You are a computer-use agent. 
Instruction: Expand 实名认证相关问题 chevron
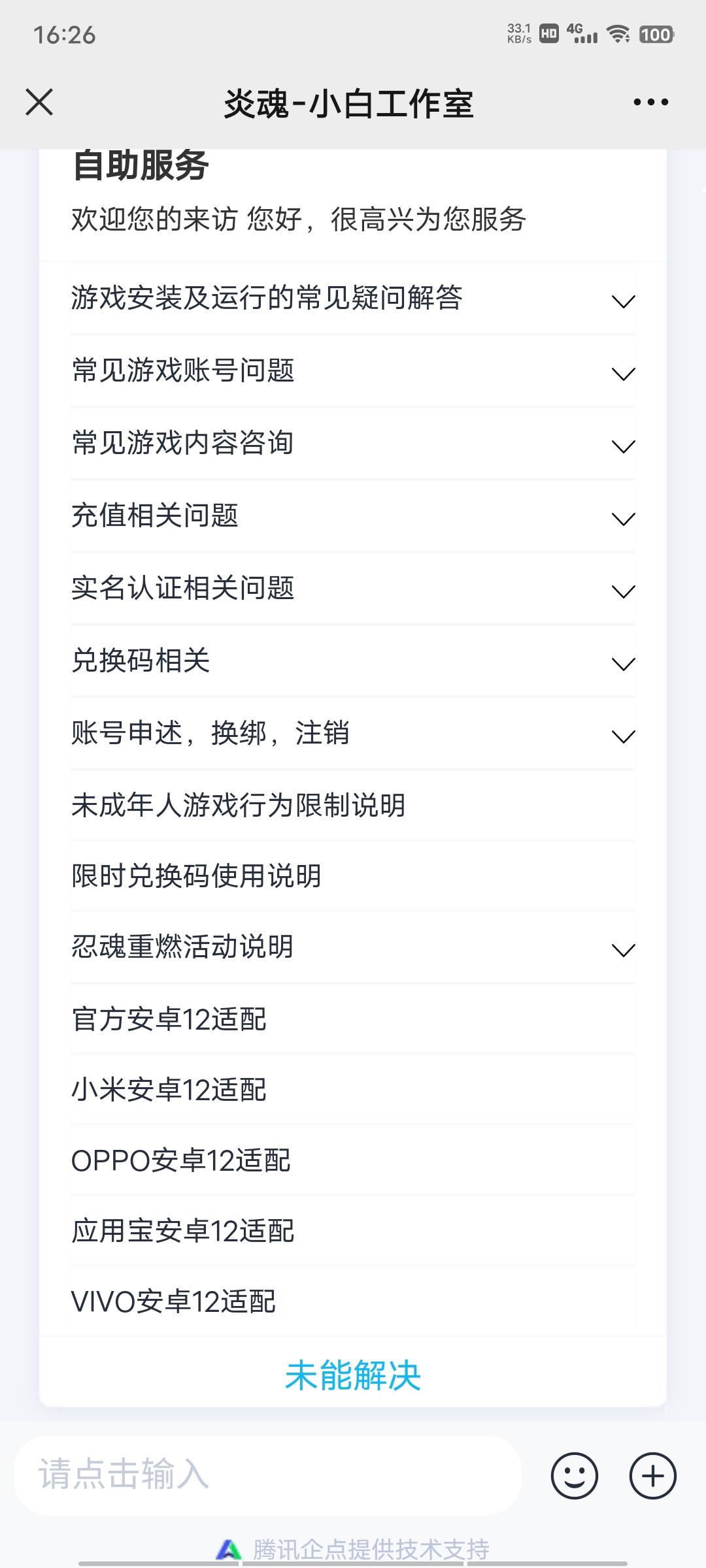pos(623,591)
